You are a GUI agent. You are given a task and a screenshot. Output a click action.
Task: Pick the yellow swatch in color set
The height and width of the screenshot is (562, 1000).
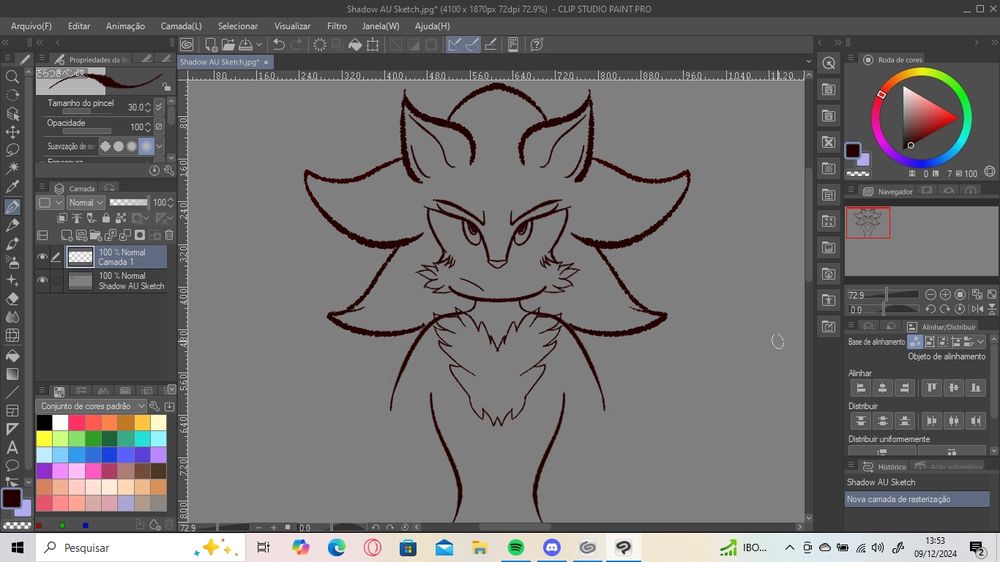pos(44,439)
